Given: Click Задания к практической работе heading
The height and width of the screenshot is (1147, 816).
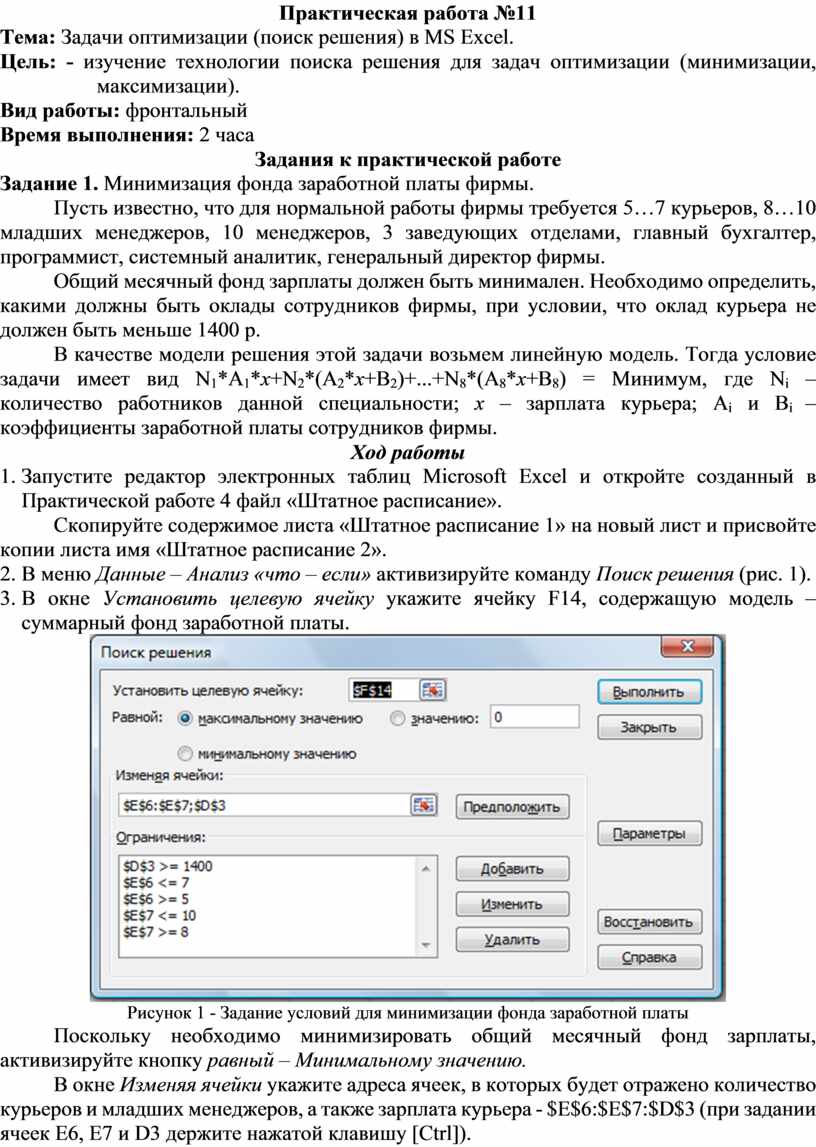Looking at the screenshot, I should tap(408, 159).
